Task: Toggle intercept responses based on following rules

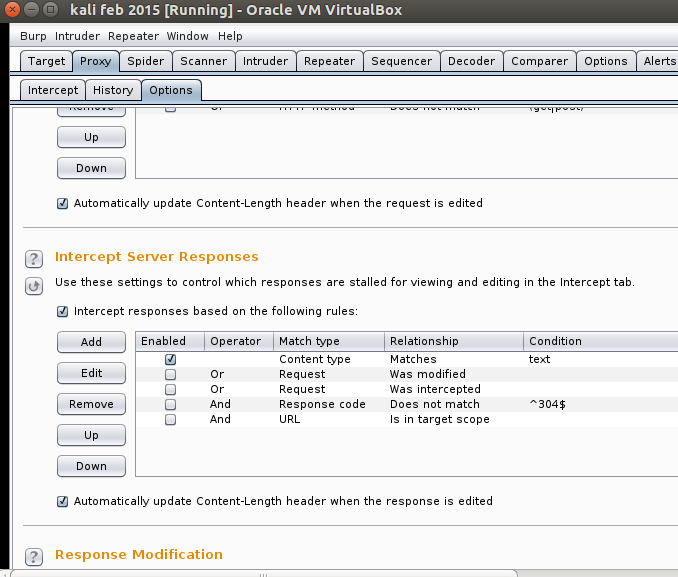Action: pos(62,311)
